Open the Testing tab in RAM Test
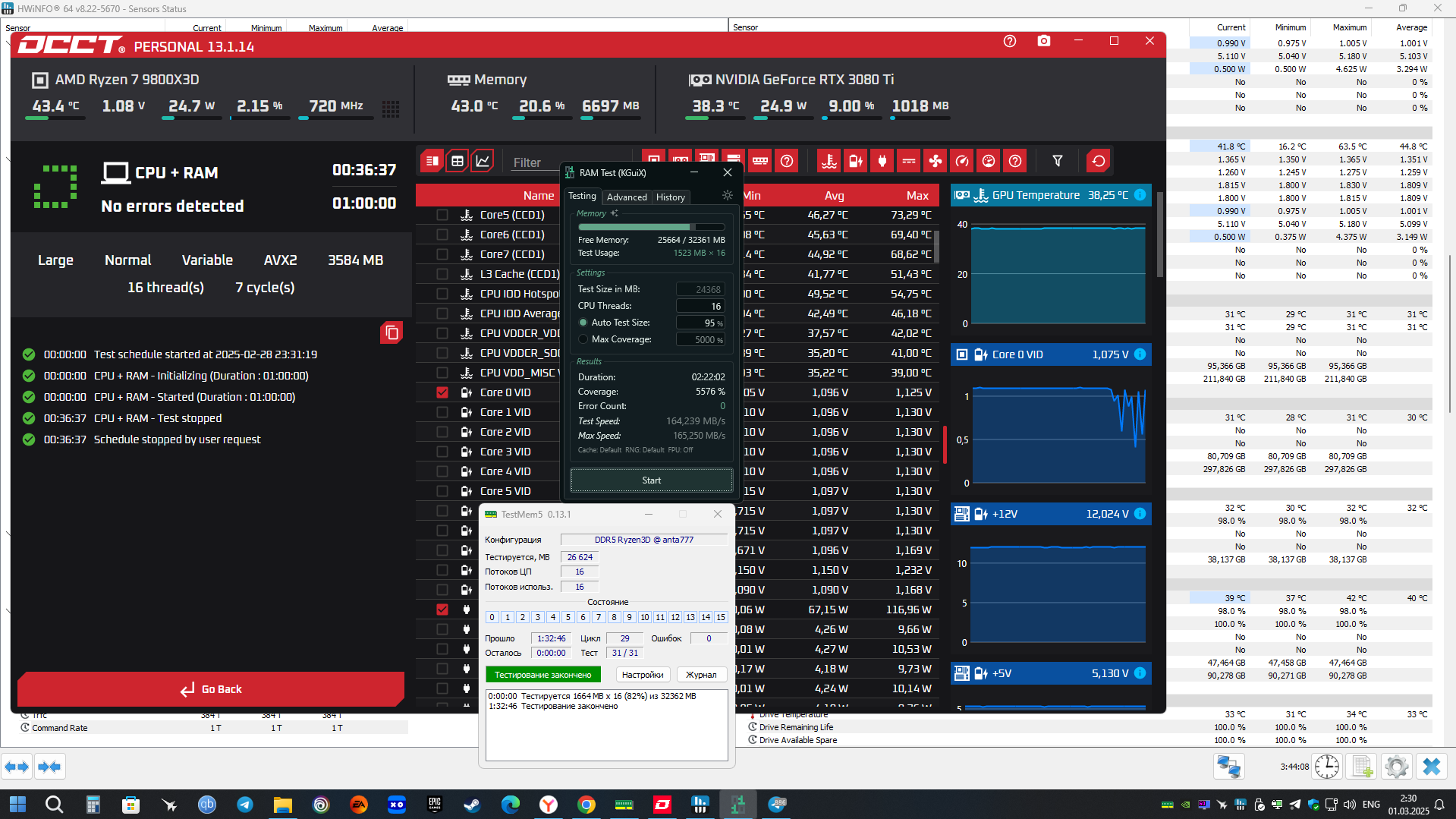Image resolution: width=1456 pixels, height=819 pixels. (583, 197)
